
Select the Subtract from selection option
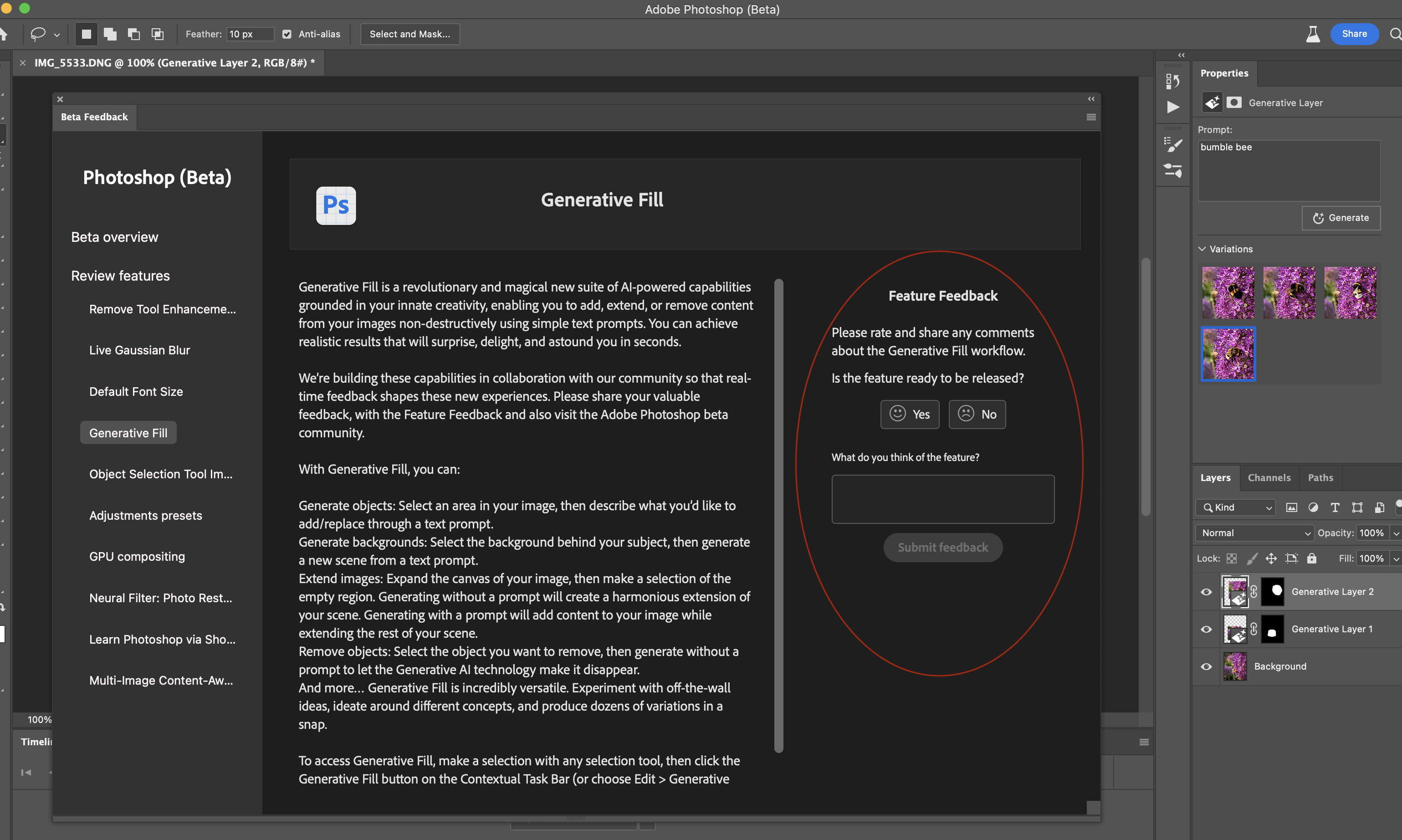[x=134, y=34]
